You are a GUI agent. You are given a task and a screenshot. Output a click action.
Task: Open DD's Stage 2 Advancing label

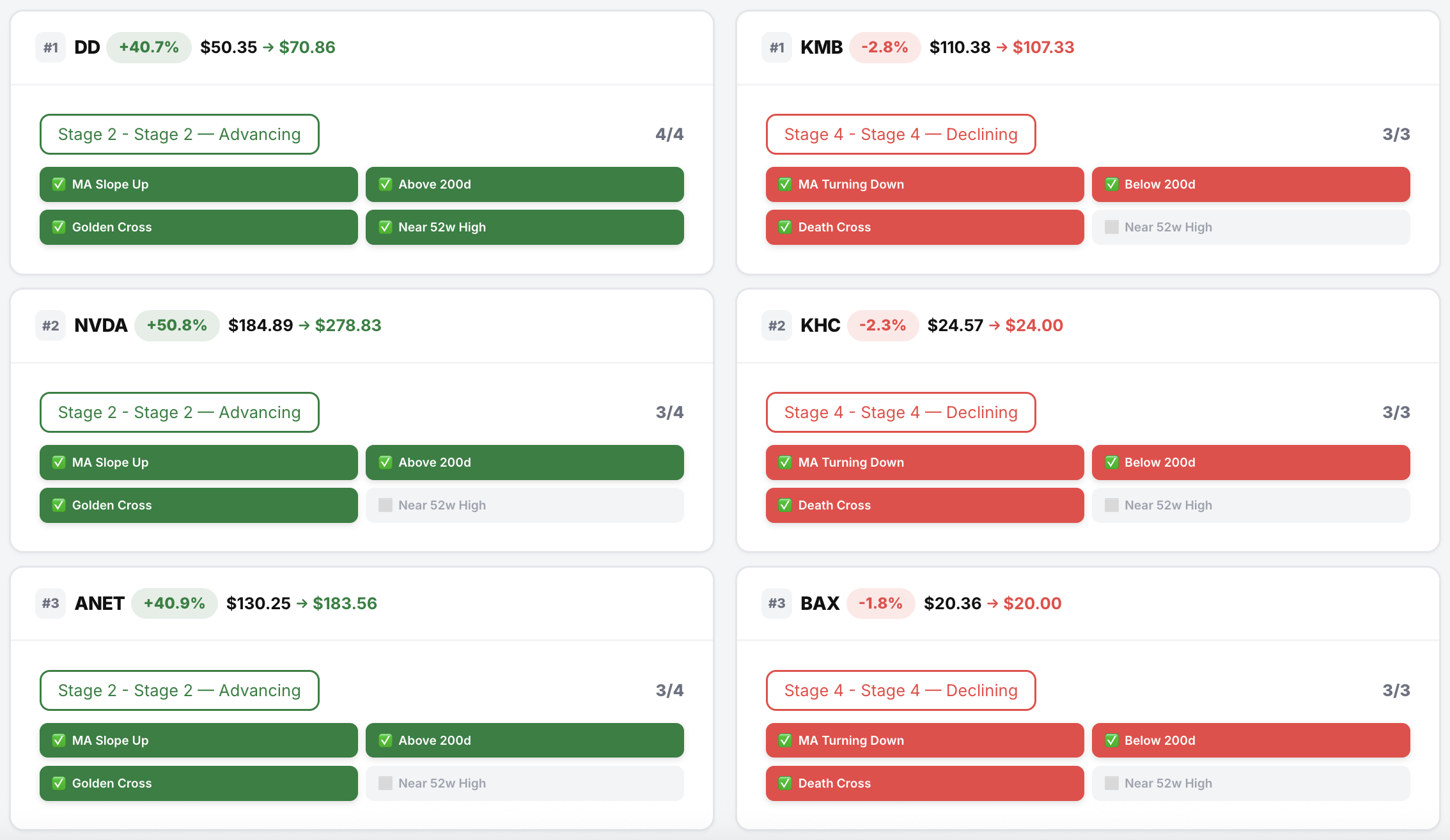[x=179, y=135]
